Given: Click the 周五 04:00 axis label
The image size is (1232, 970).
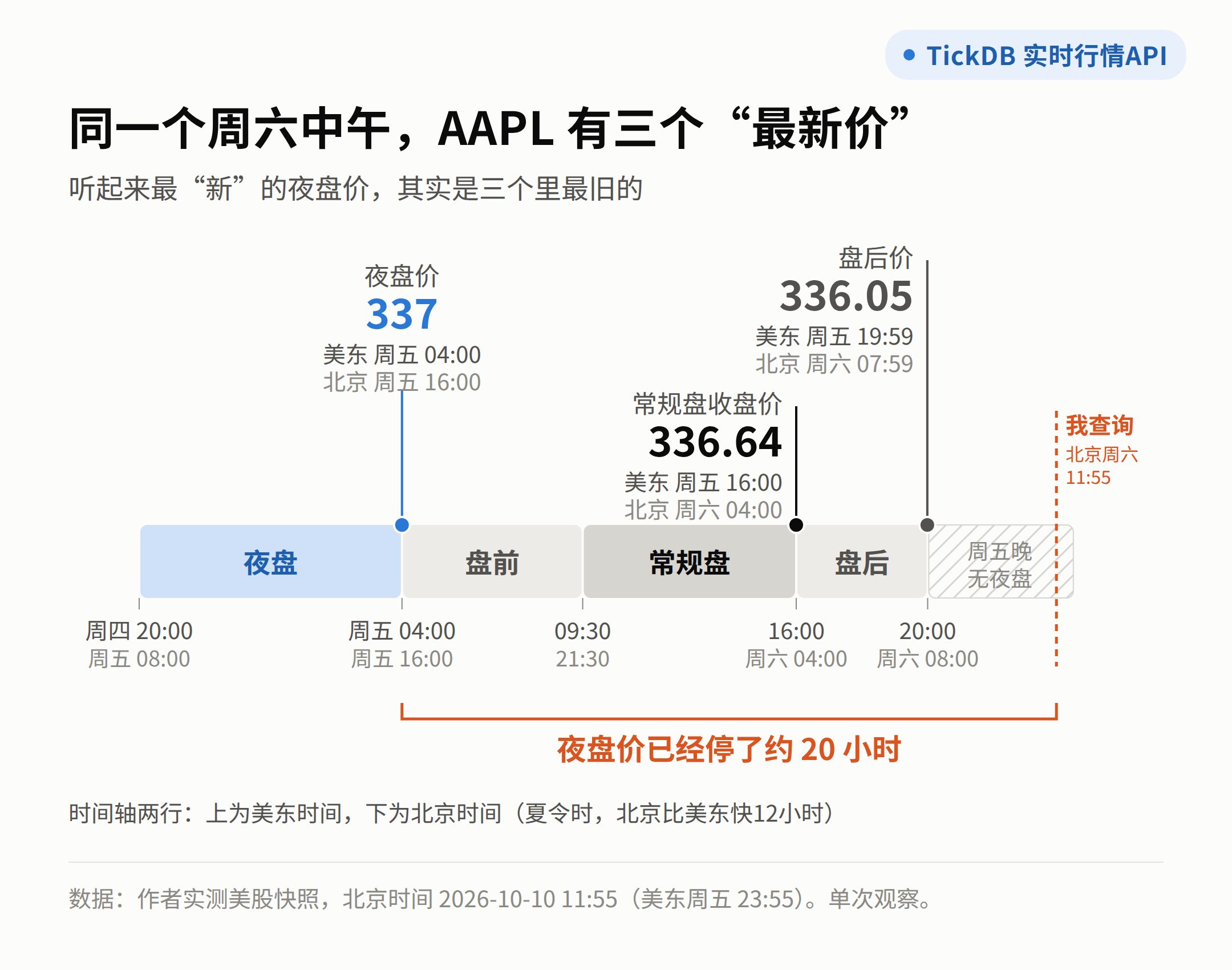Looking at the screenshot, I should [402, 632].
